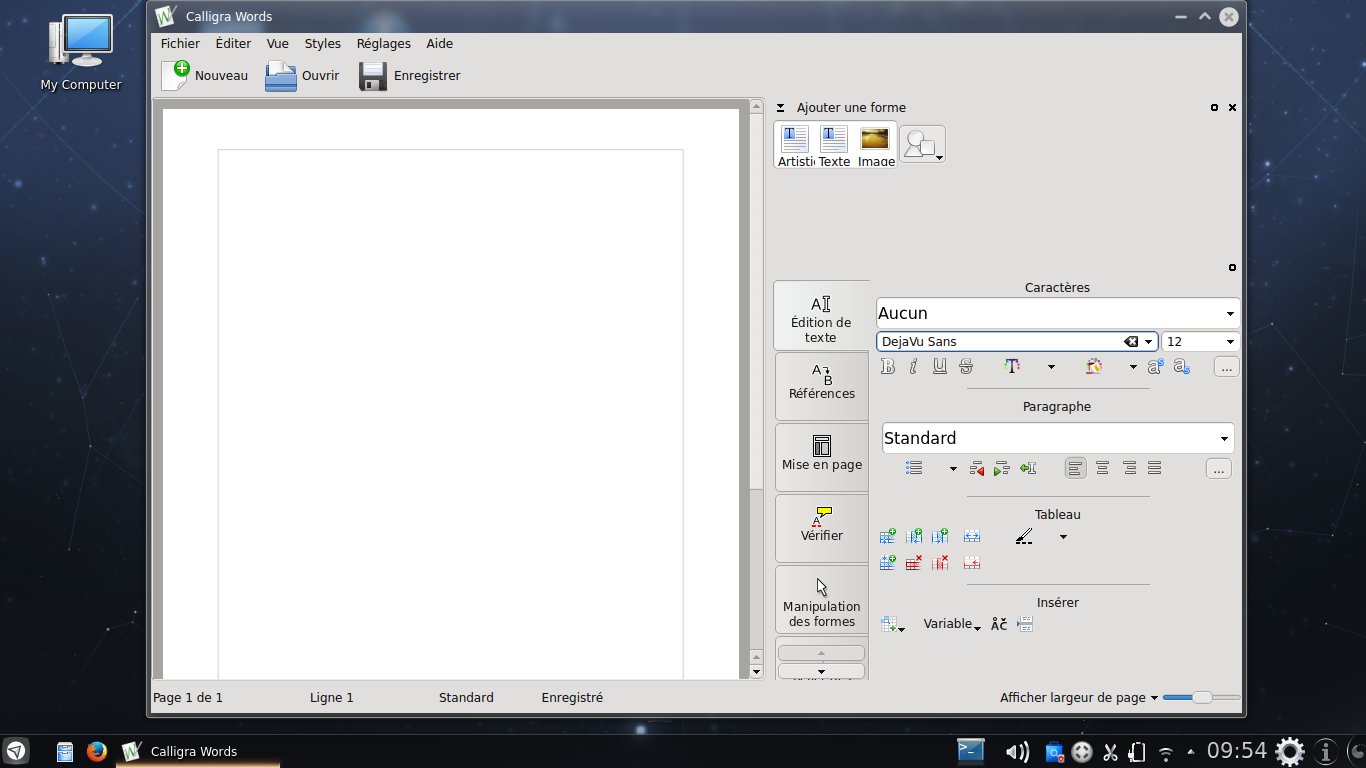
Task: Open the Réglages menu
Action: click(384, 44)
